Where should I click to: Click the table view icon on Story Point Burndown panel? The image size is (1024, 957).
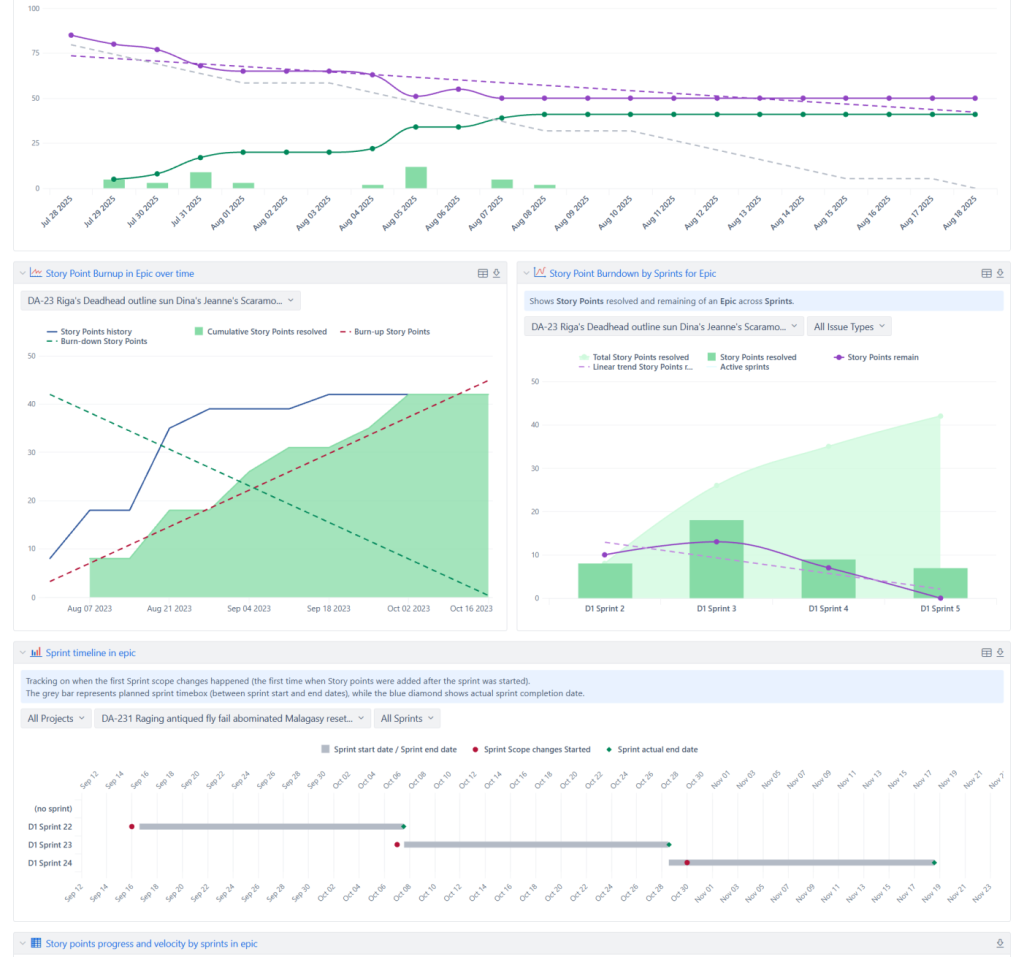tap(985, 273)
